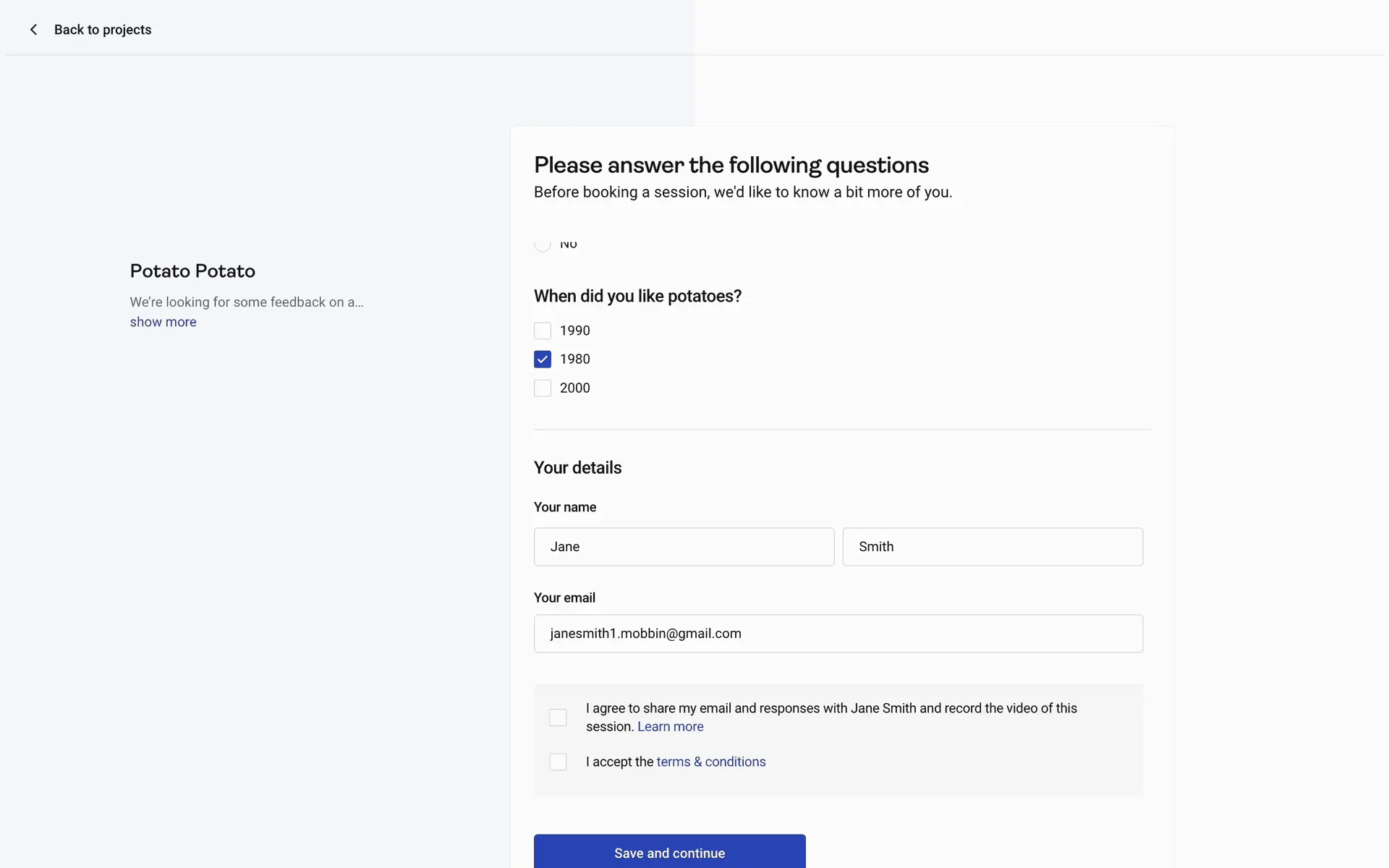Click the first name field containing Jane
The width and height of the screenshot is (1389, 868).
[x=684, y=547]
